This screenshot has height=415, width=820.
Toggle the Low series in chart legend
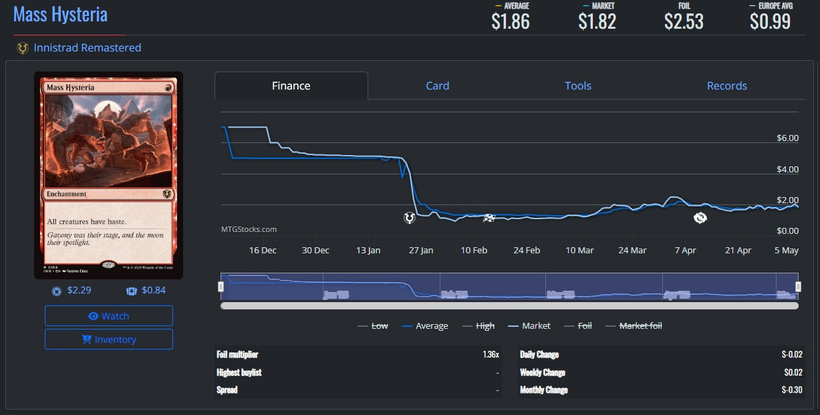372,326
